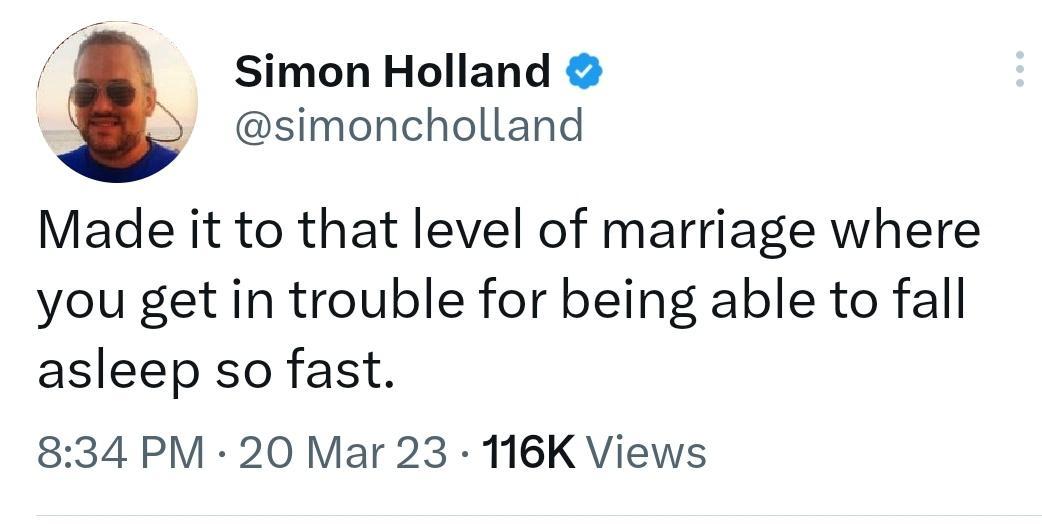
Task: Open the @simoncholland handle link
Action: [x=408, y=126]
